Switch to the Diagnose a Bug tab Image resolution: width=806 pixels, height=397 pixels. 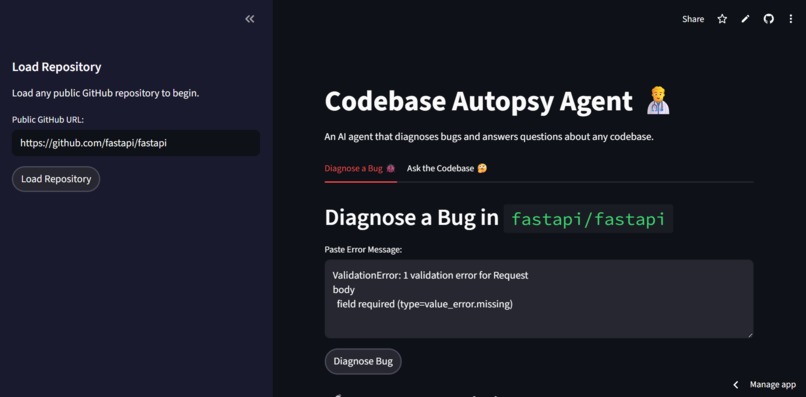point(360,168)
